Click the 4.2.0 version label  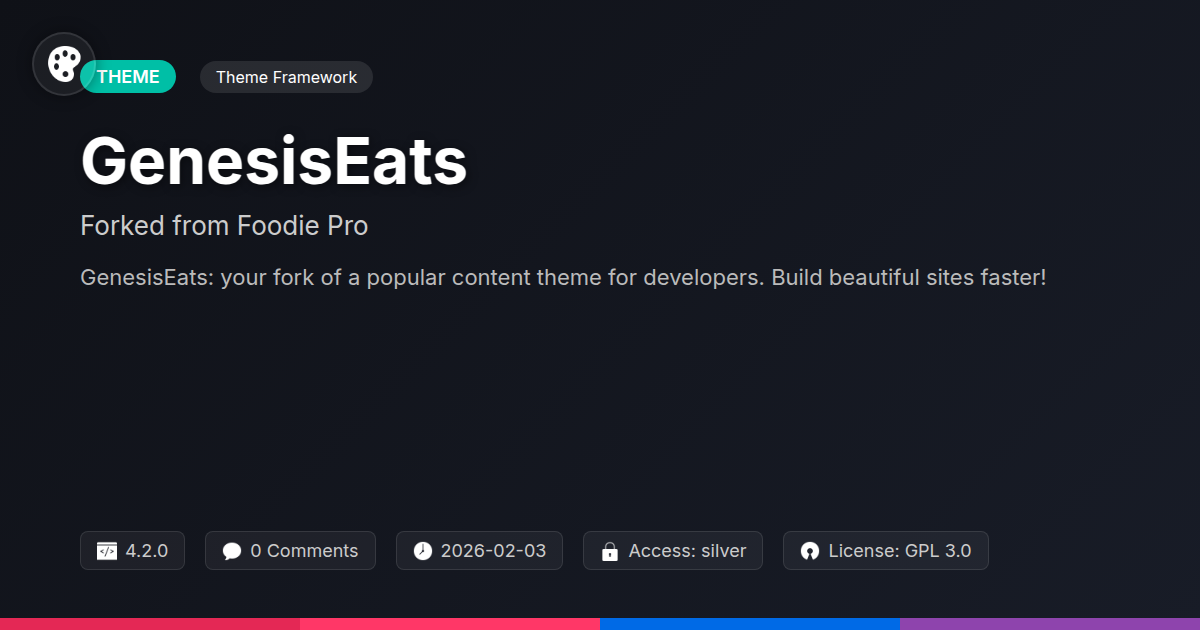pyautogui.click(x=146, y=551)
